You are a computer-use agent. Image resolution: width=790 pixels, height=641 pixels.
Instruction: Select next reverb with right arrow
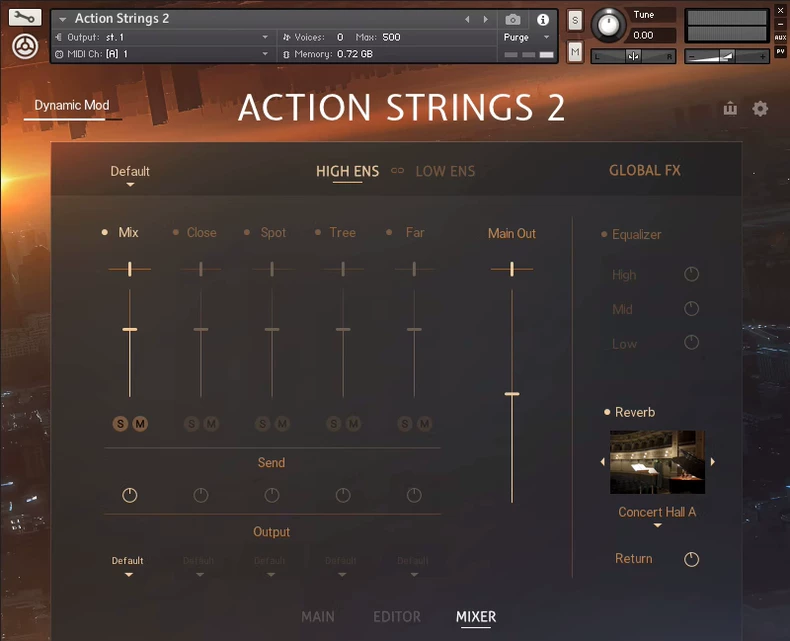point(712,462)
